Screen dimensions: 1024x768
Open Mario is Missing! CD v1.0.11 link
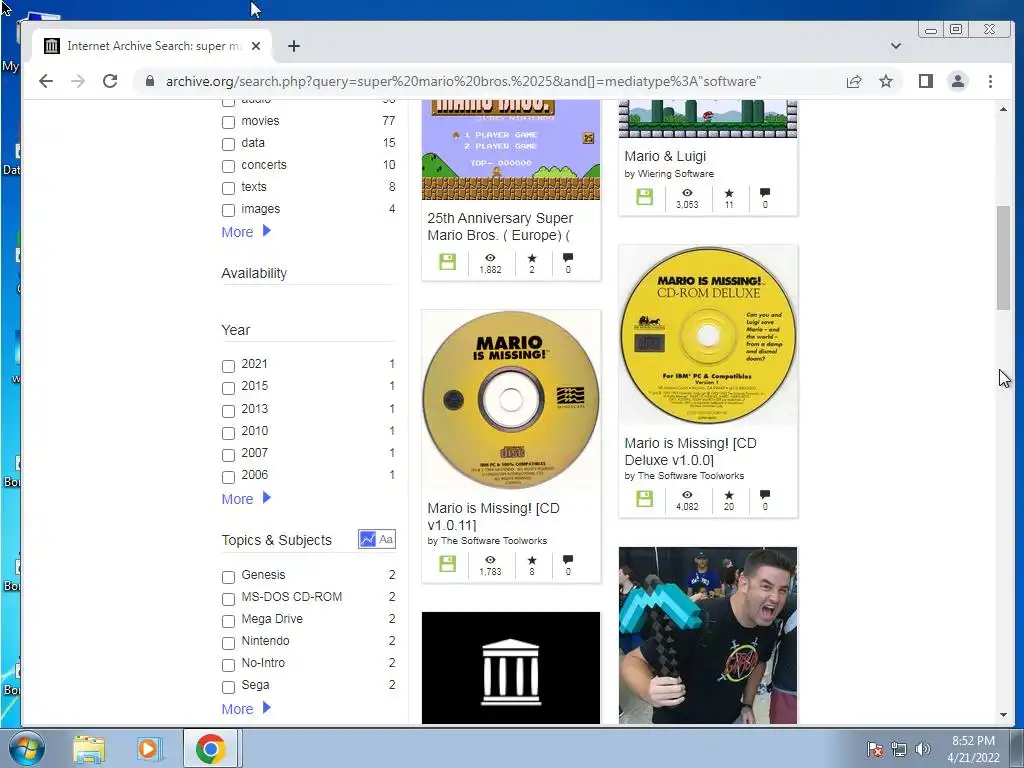tap(493, 516)
